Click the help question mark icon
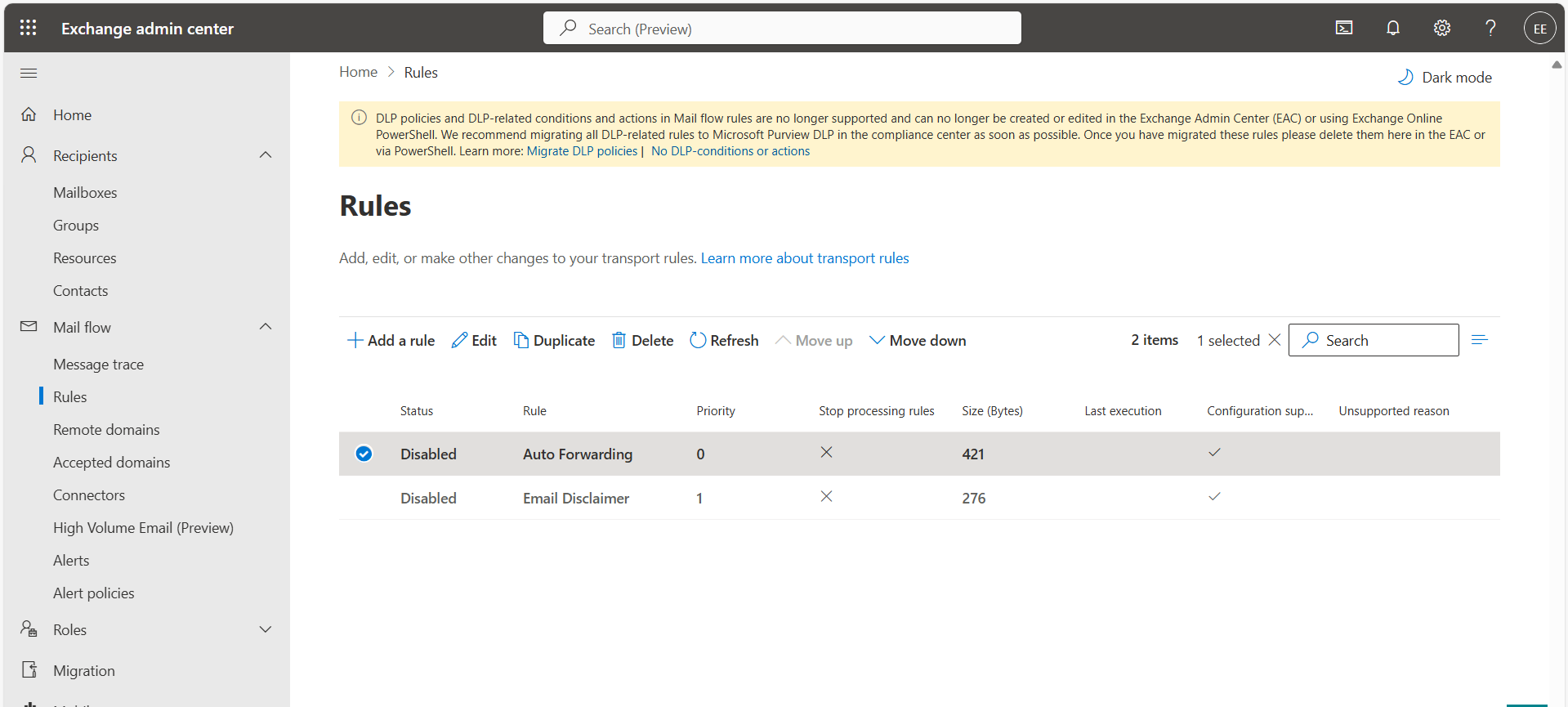 pyautogui.click(x=1490, y=28)
